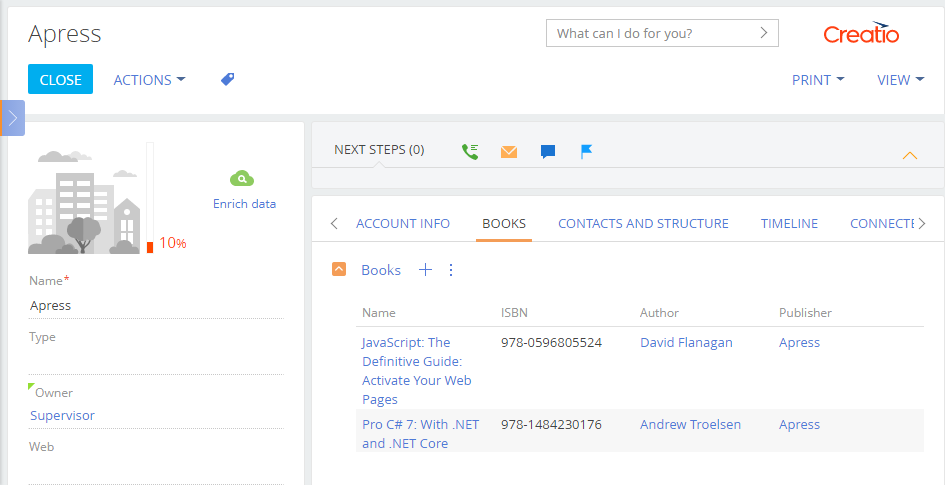This screenshot has width=945, height=485.
Task: Open author Andrew Troelsen
Action: click(x=690, y=424)
